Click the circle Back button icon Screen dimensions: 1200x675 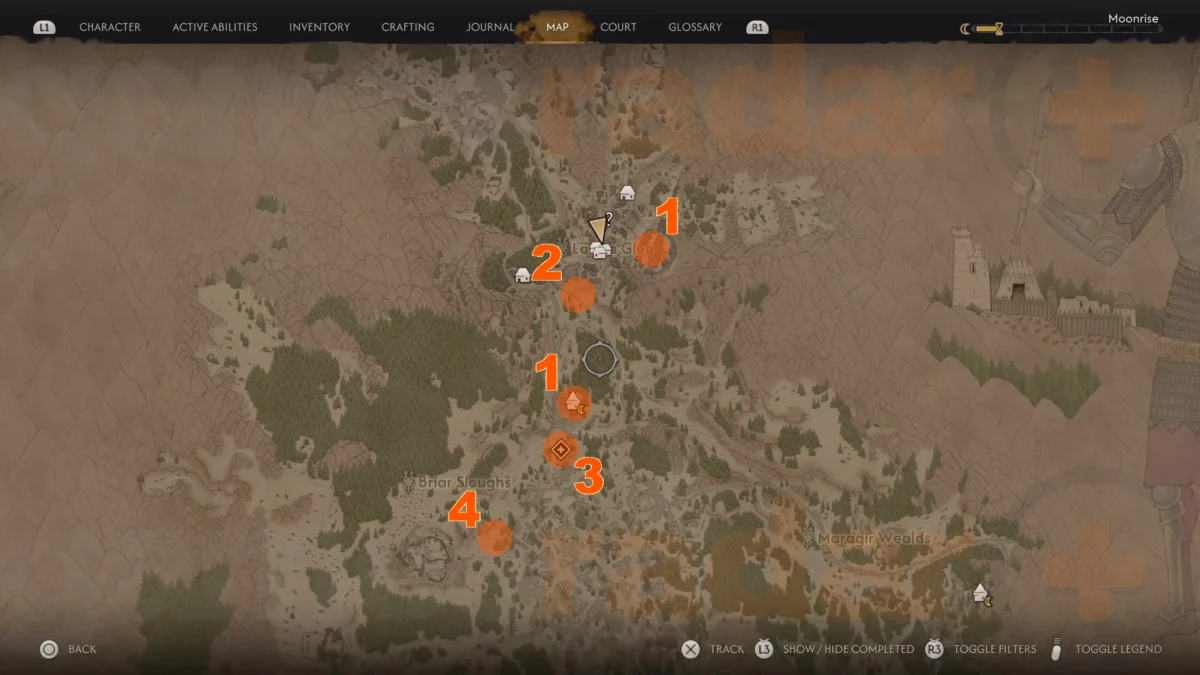(48, 649)
